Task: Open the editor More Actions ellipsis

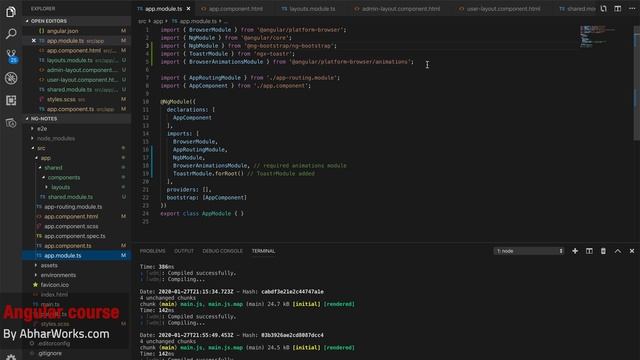Action: (632, 9)
